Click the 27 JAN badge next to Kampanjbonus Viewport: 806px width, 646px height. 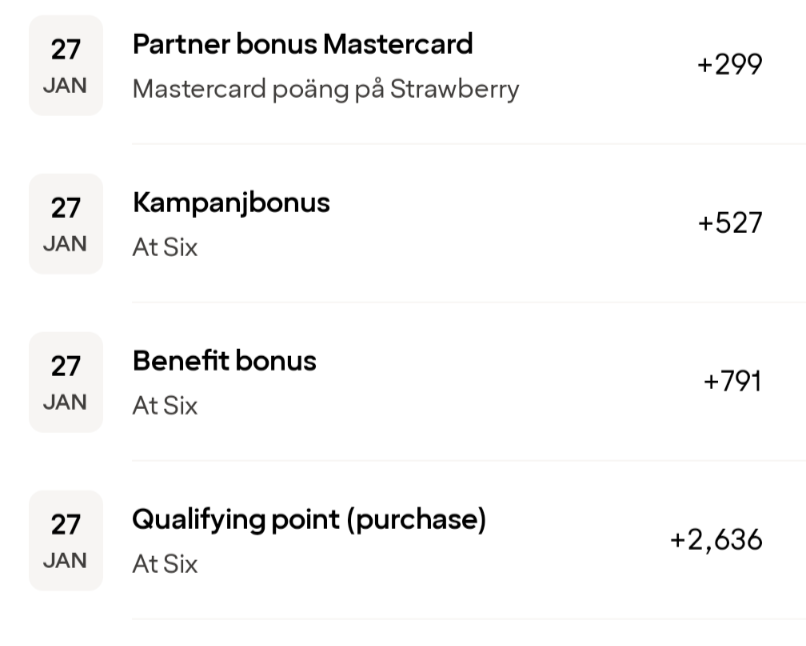[66, 224]
